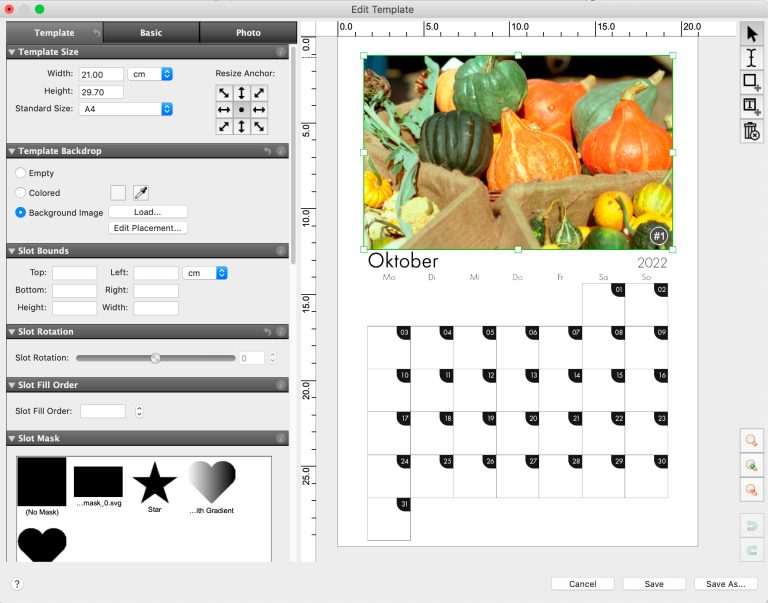Click the Oktober month title text
Screen dimensions: 768x603
pos(403,261)
